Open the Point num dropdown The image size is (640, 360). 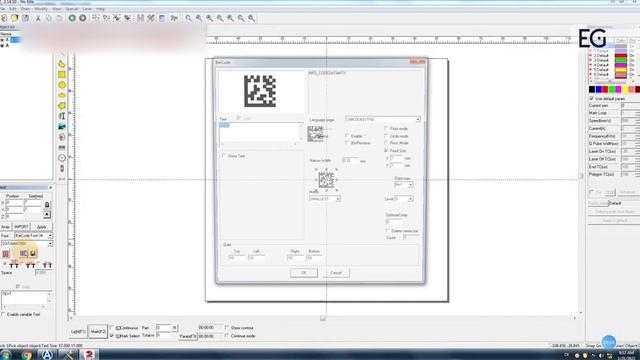(404, 184)
